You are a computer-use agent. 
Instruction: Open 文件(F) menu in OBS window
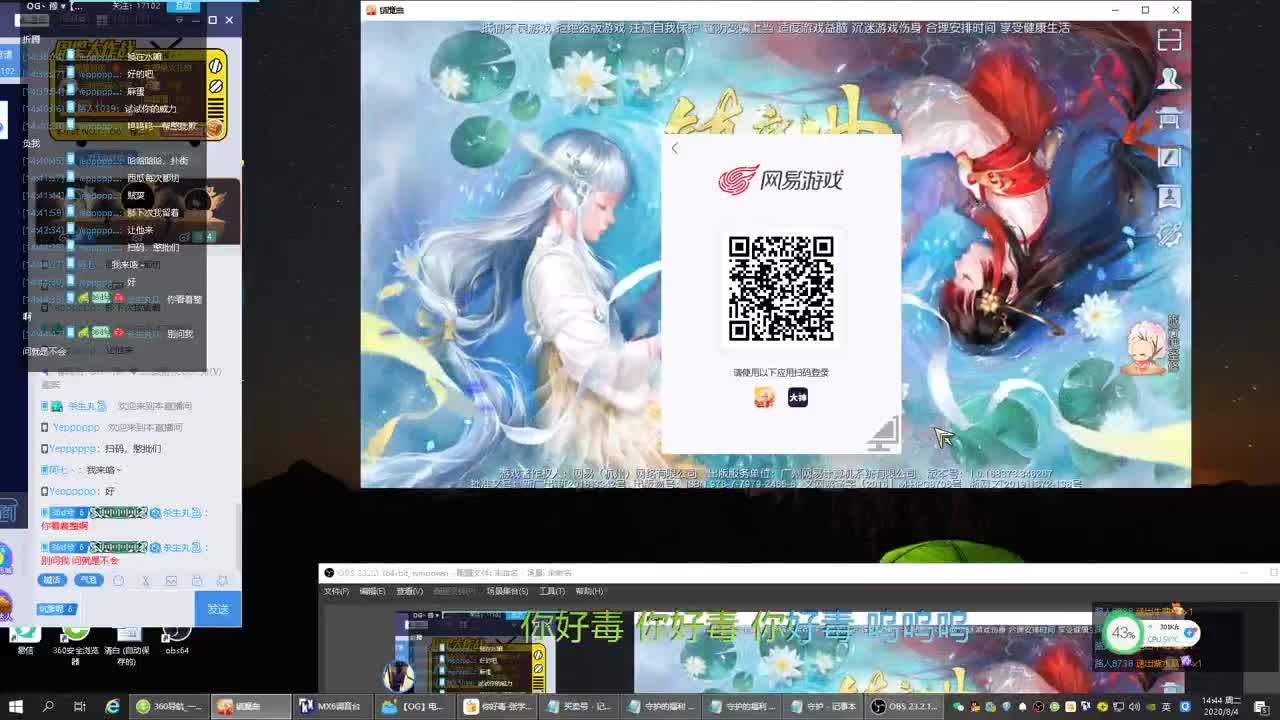[336, 591]
